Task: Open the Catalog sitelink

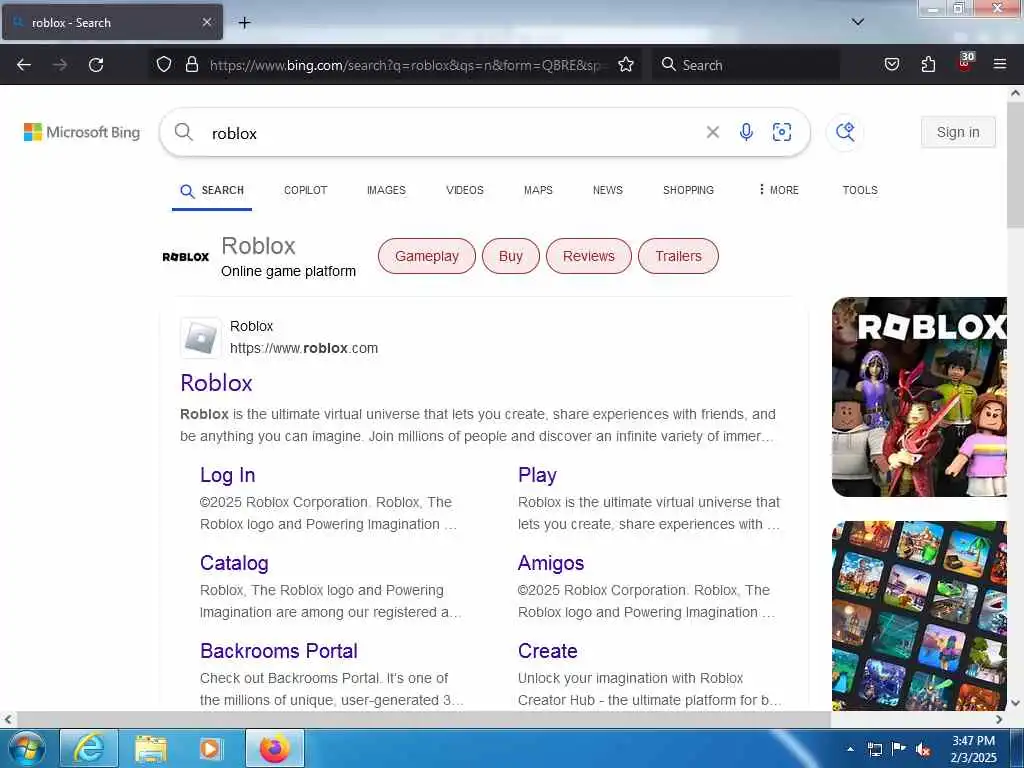Action: (234, 563)
